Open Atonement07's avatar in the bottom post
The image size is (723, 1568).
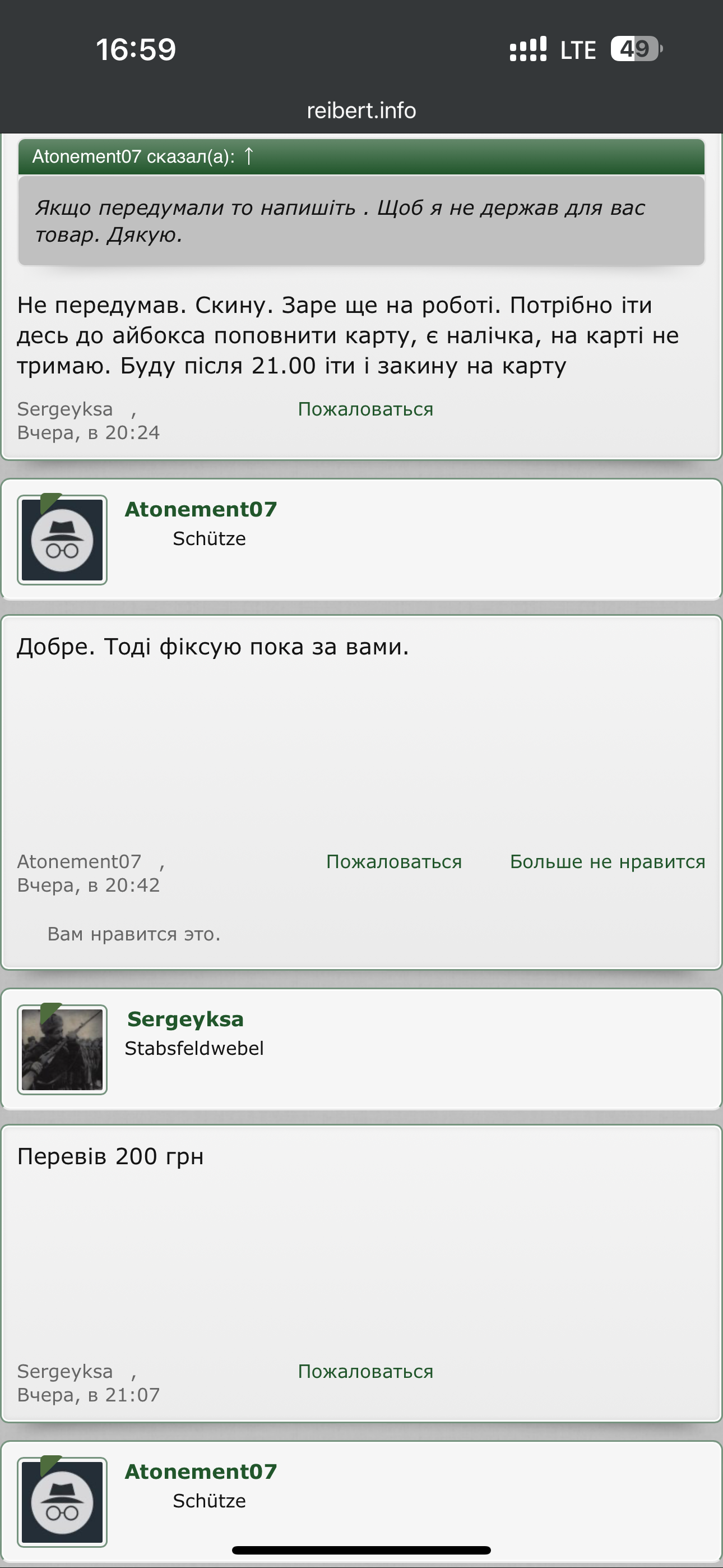click(x=62, y=1502)
